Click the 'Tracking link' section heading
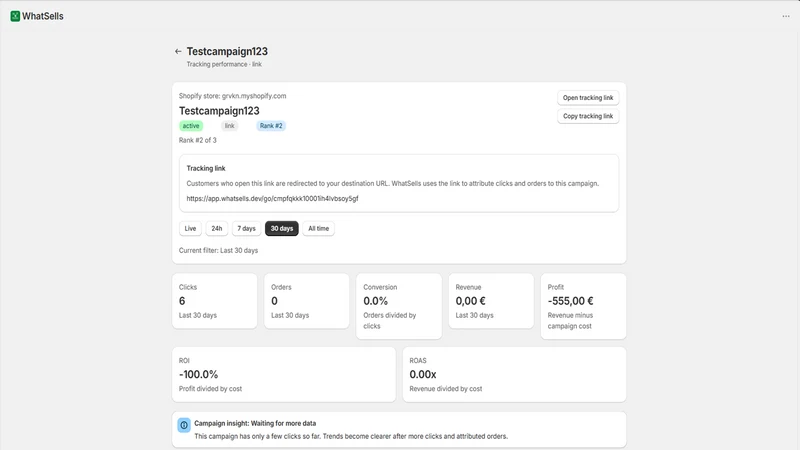The width and height of the screenshot is (800, 450). tap(206, 168)
